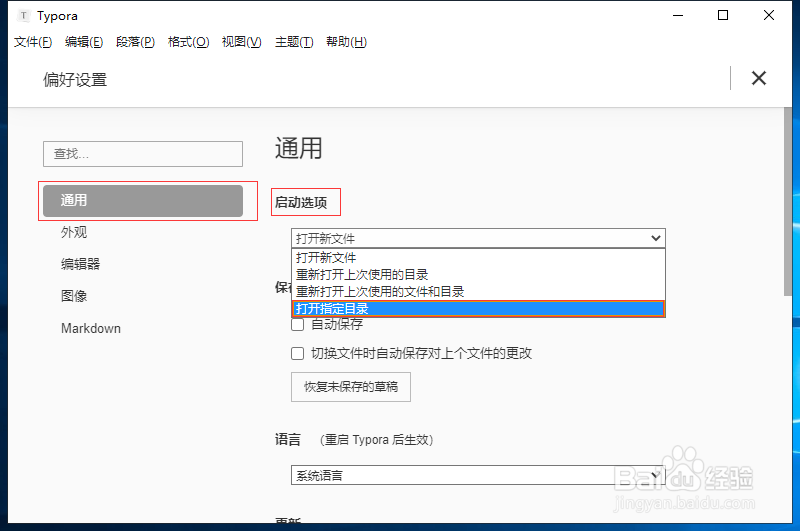Select the 编辑器 settings category
The height and width of the screenshot is (531, 800).
point(81,264)
